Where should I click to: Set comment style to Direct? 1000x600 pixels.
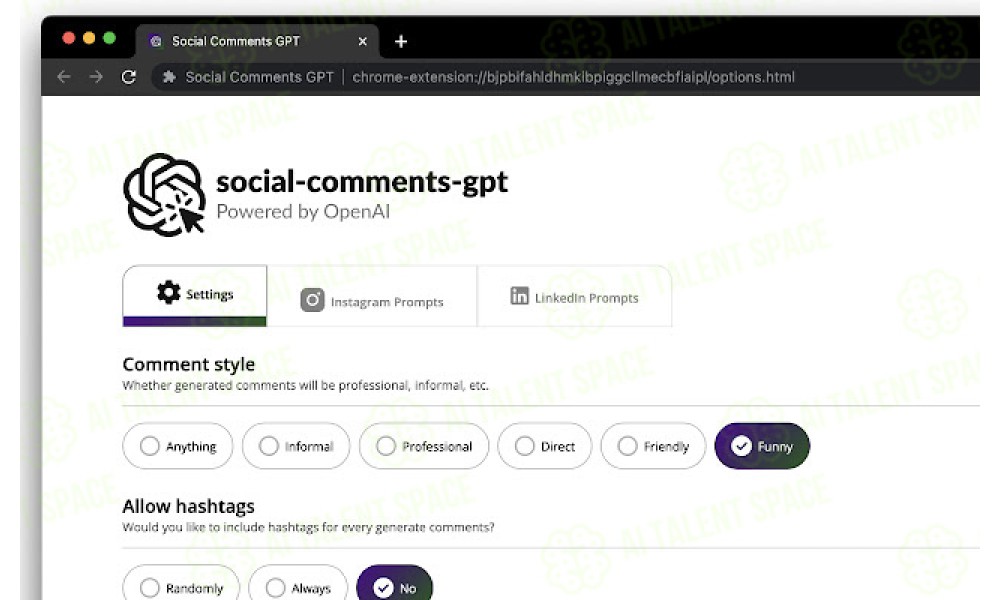(545, 446)
